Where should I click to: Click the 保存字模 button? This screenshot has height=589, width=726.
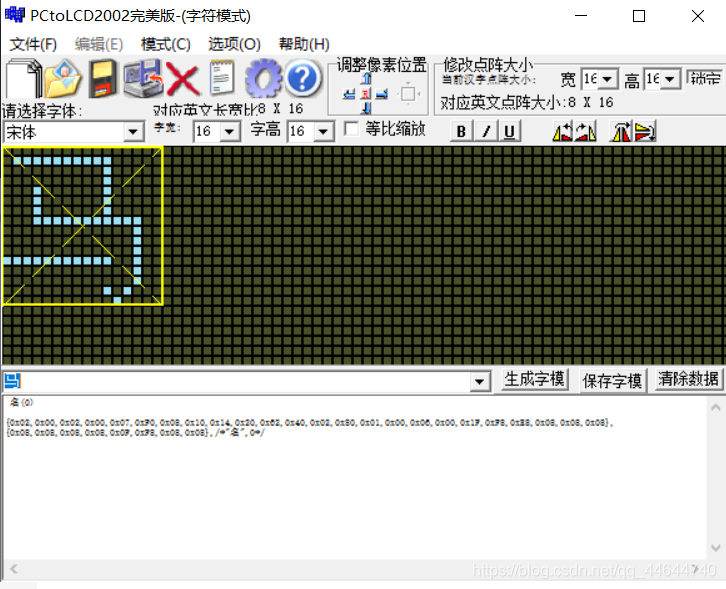pos(612,381)
